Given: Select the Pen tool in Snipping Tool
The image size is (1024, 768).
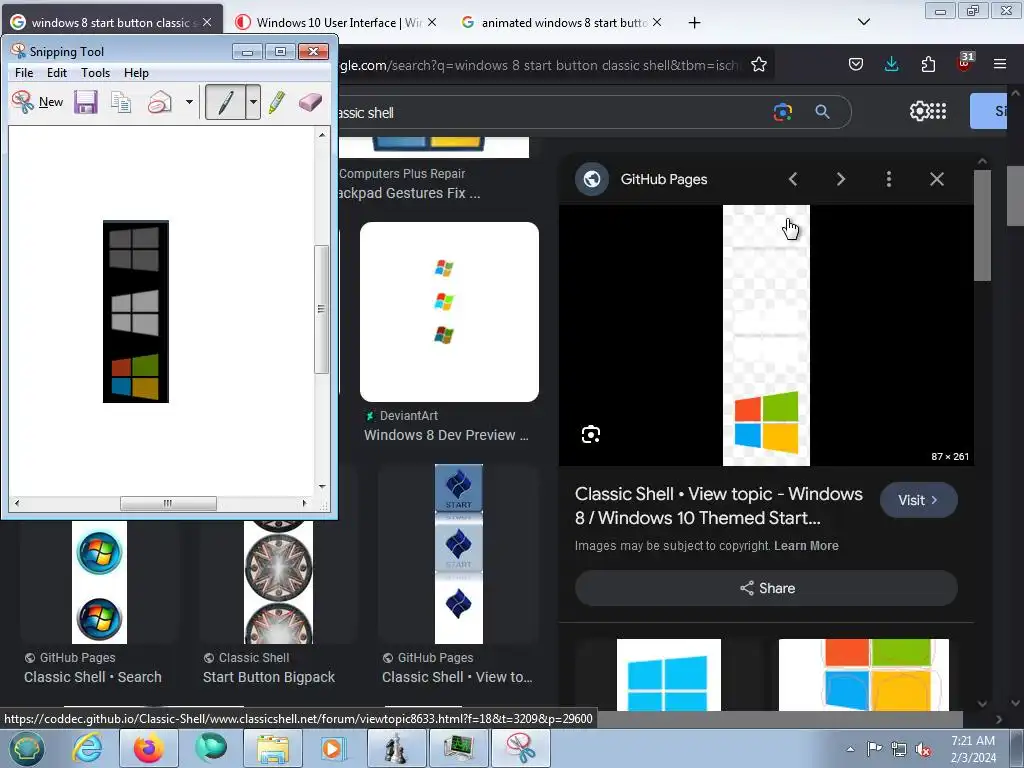Looking at the screenshot, I should tap(225, 102).
